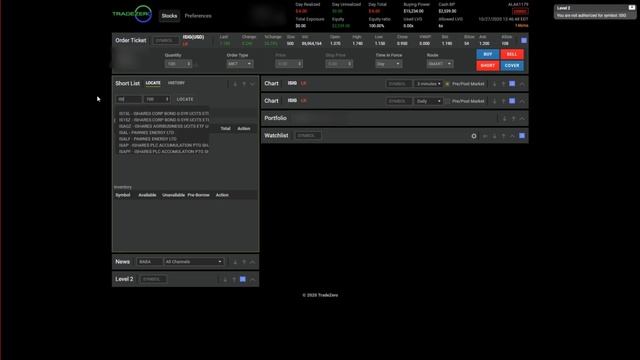Click the Level 2 color link square
Screen dimensions: 640x360
pyautogui.click(x=243, y=279)
